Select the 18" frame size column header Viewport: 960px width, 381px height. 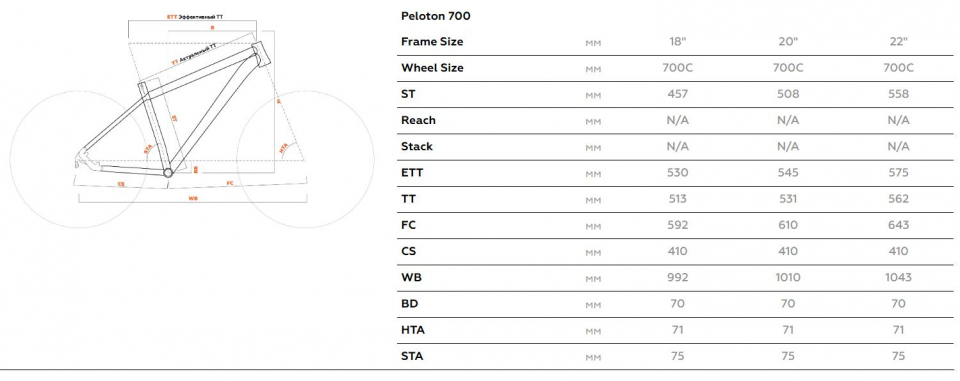[x=677, y=42]
